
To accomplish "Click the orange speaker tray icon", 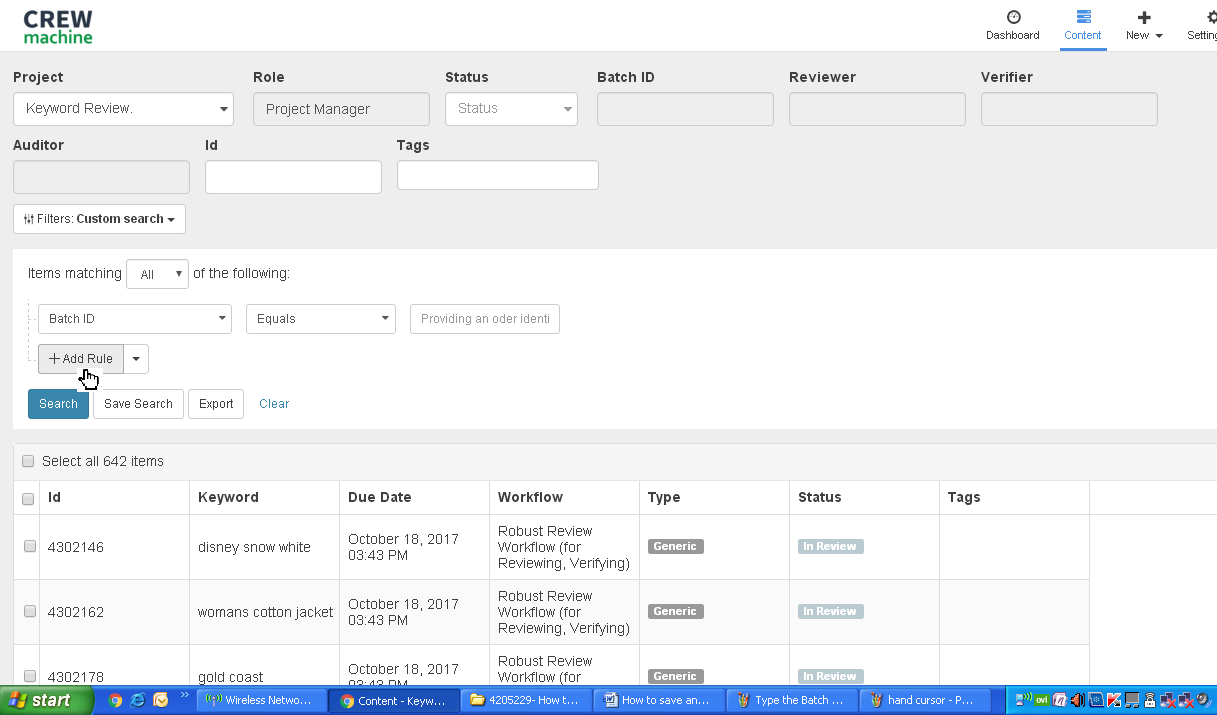I will pyautogui.click(x=1078, y=700).
